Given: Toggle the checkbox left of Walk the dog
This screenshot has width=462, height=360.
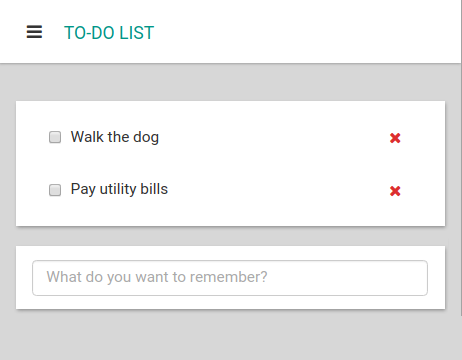Looking at the screenshot, I should click(55, 137).
